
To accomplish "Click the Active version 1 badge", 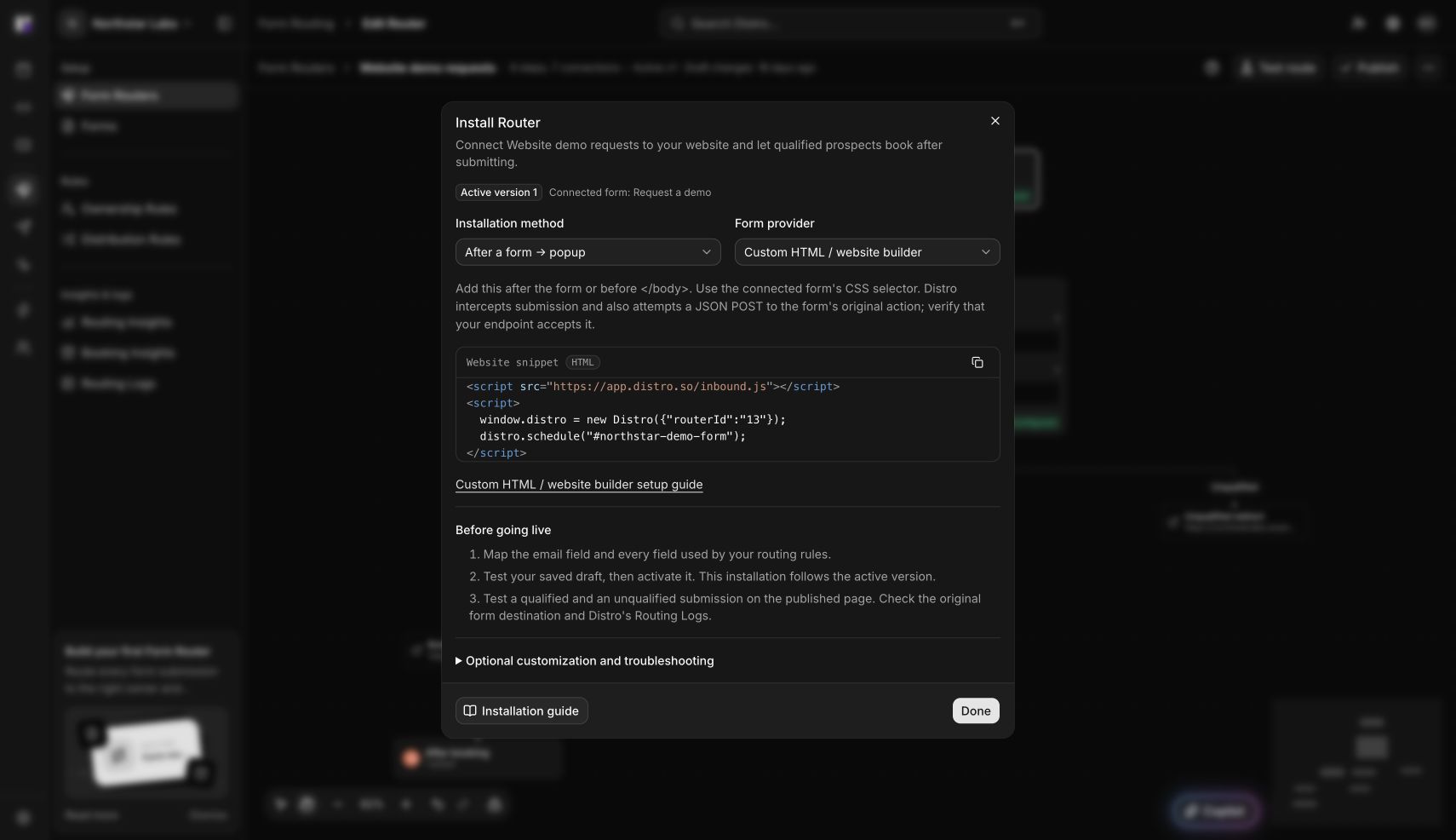I will pos(499,193).
